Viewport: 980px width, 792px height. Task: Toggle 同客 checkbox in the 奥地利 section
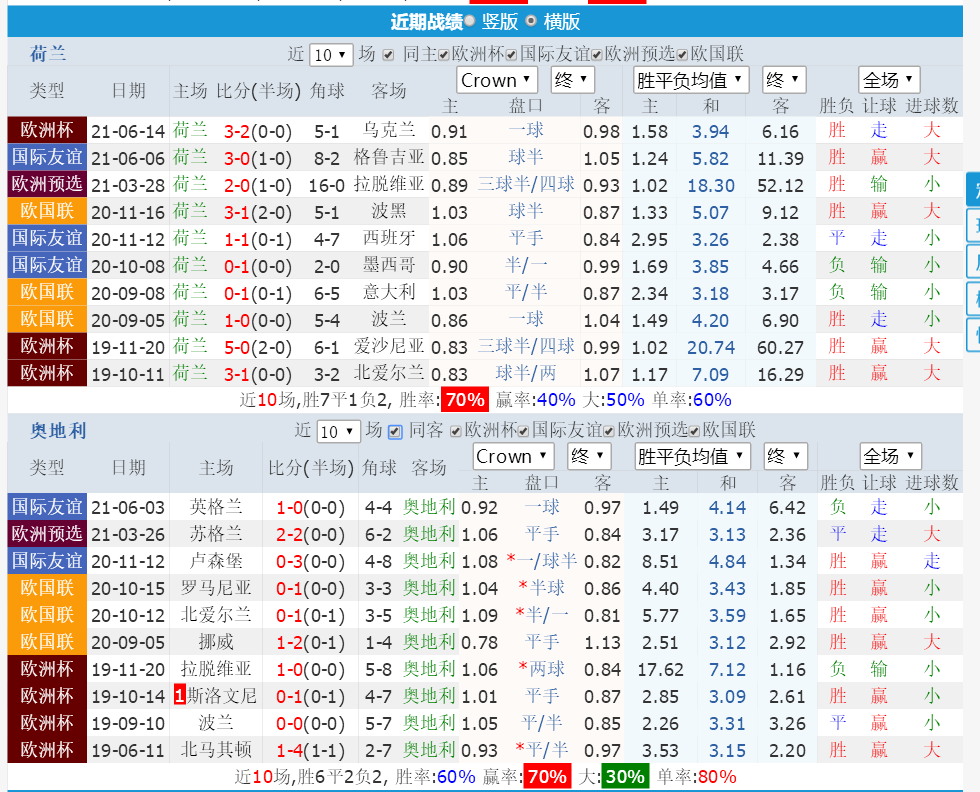395,431
